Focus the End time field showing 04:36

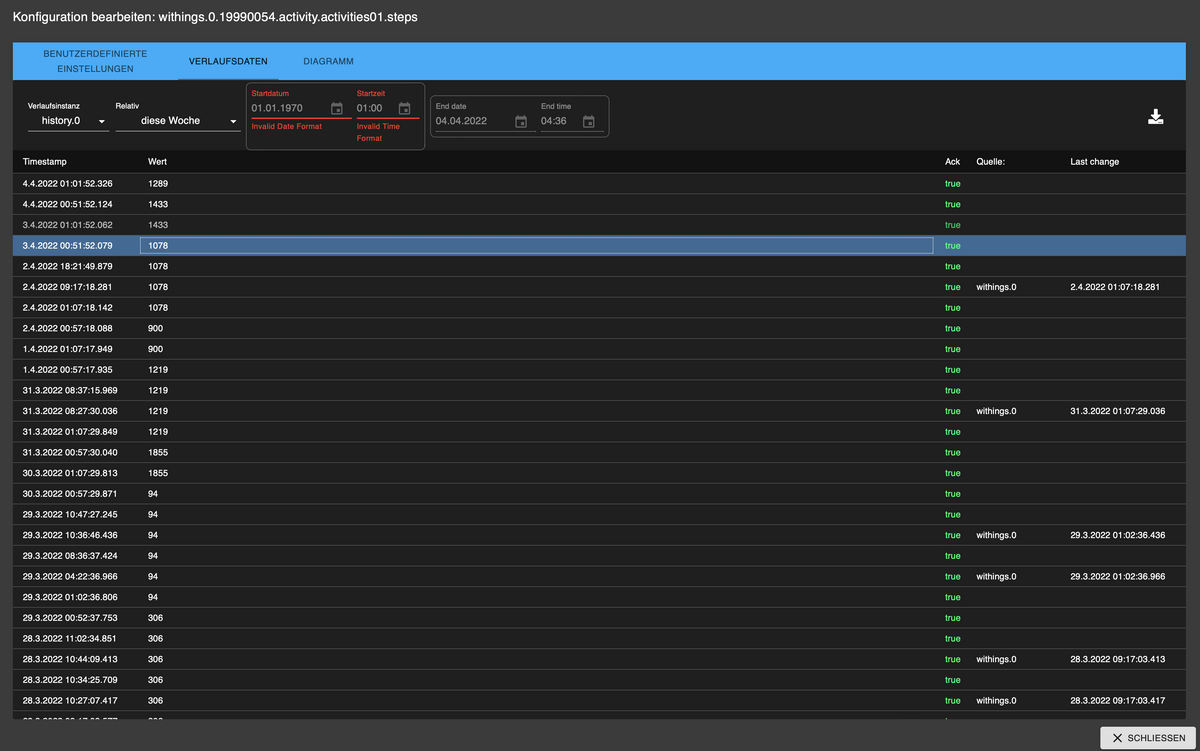(558, 121)
